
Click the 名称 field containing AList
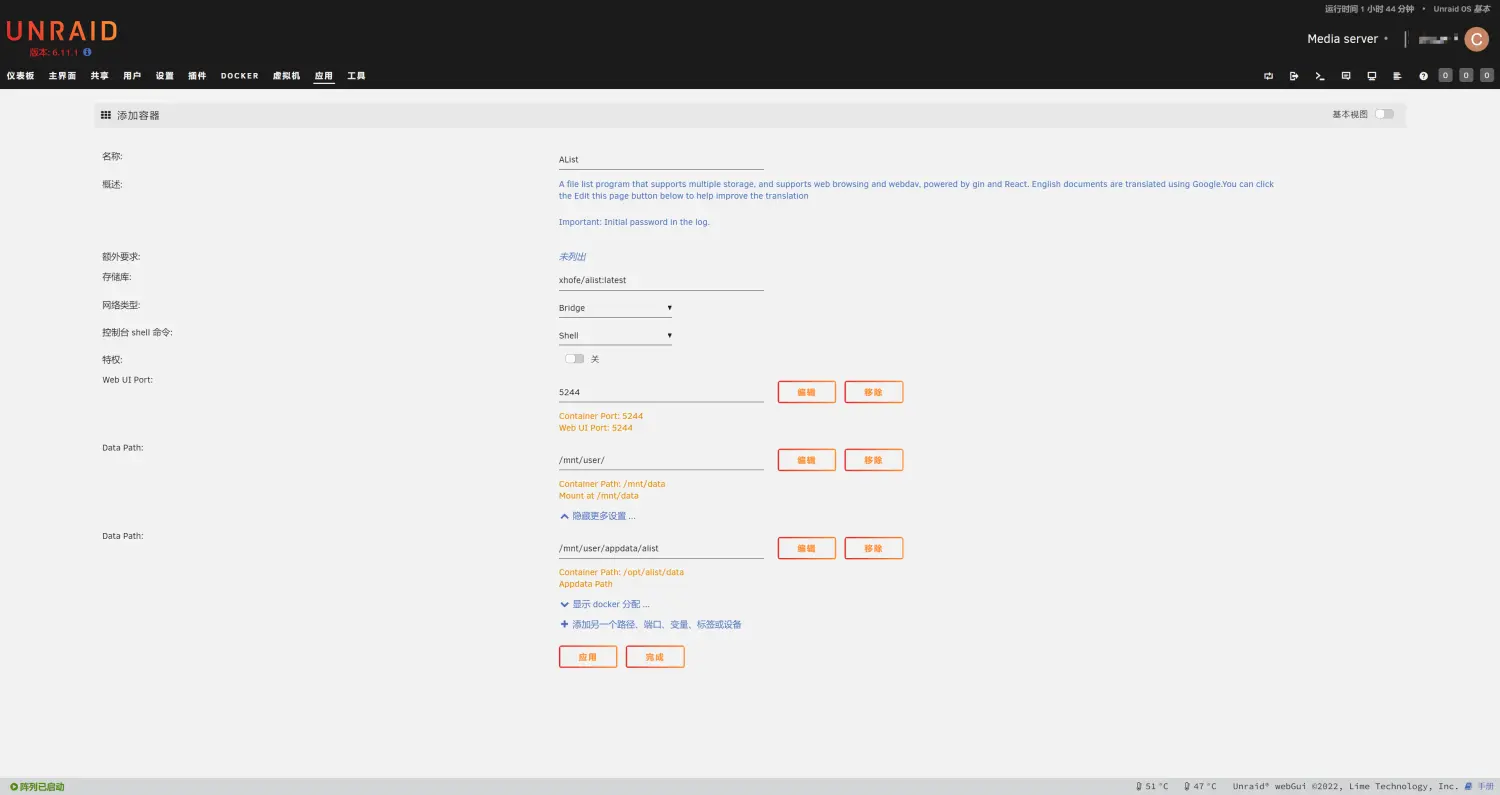[x=660, y=159]
